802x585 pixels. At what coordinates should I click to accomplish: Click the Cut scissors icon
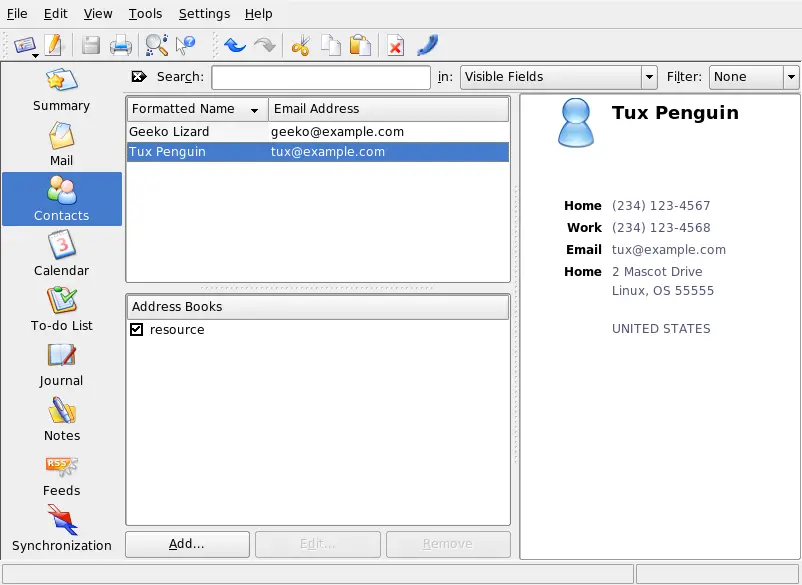click(x=300, y=45)
